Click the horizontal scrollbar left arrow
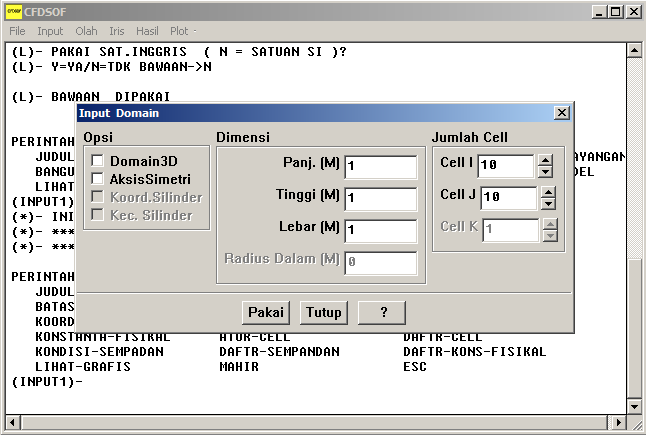Image resolution: width=646 pixels, height=435 pixels. 13,422
